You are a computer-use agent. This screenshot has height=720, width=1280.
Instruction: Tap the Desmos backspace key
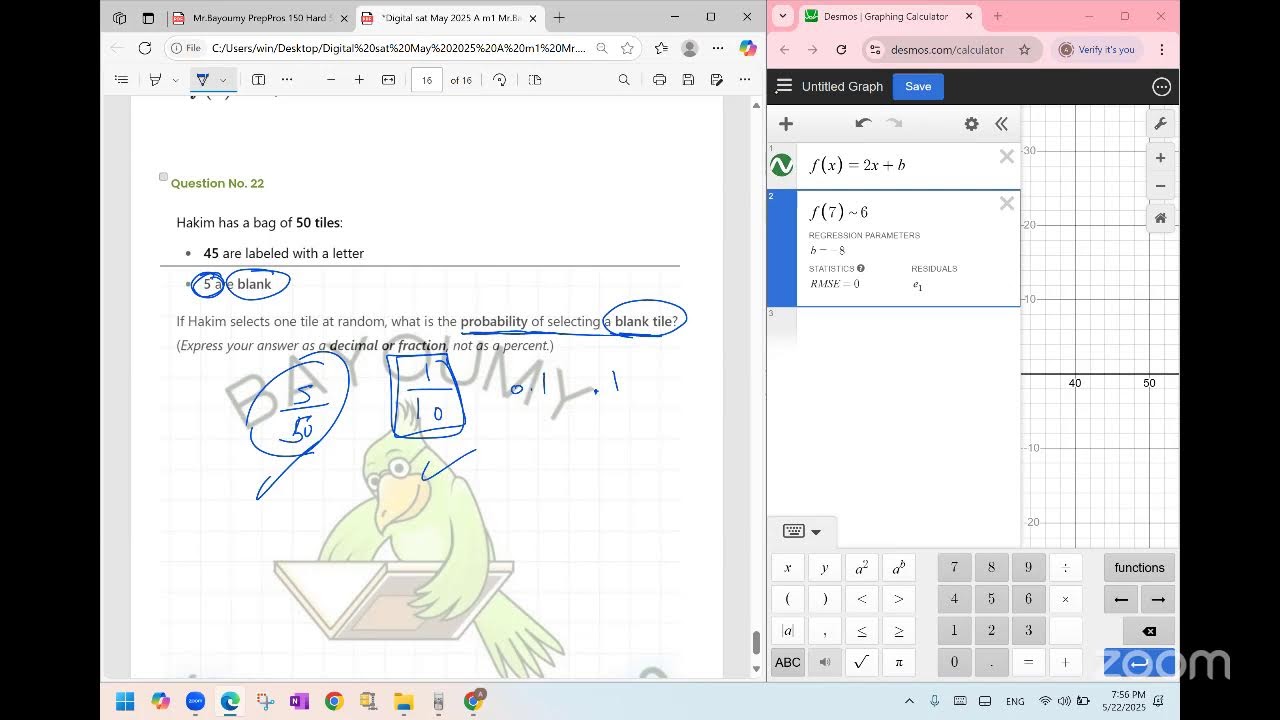(1149, 631)
